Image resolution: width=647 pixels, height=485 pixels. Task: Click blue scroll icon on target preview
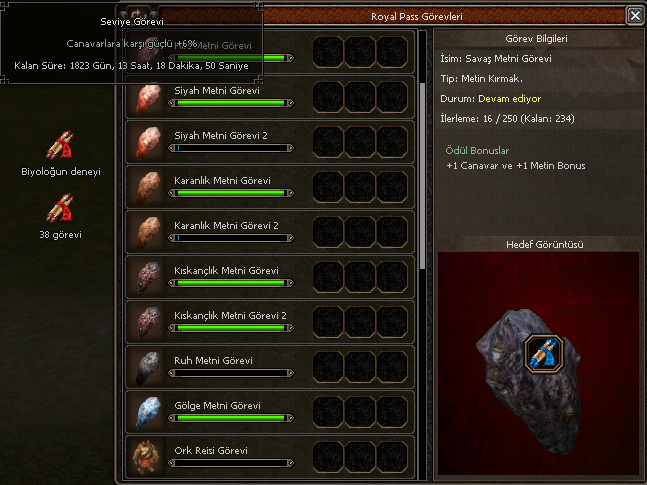click(544, 354)
